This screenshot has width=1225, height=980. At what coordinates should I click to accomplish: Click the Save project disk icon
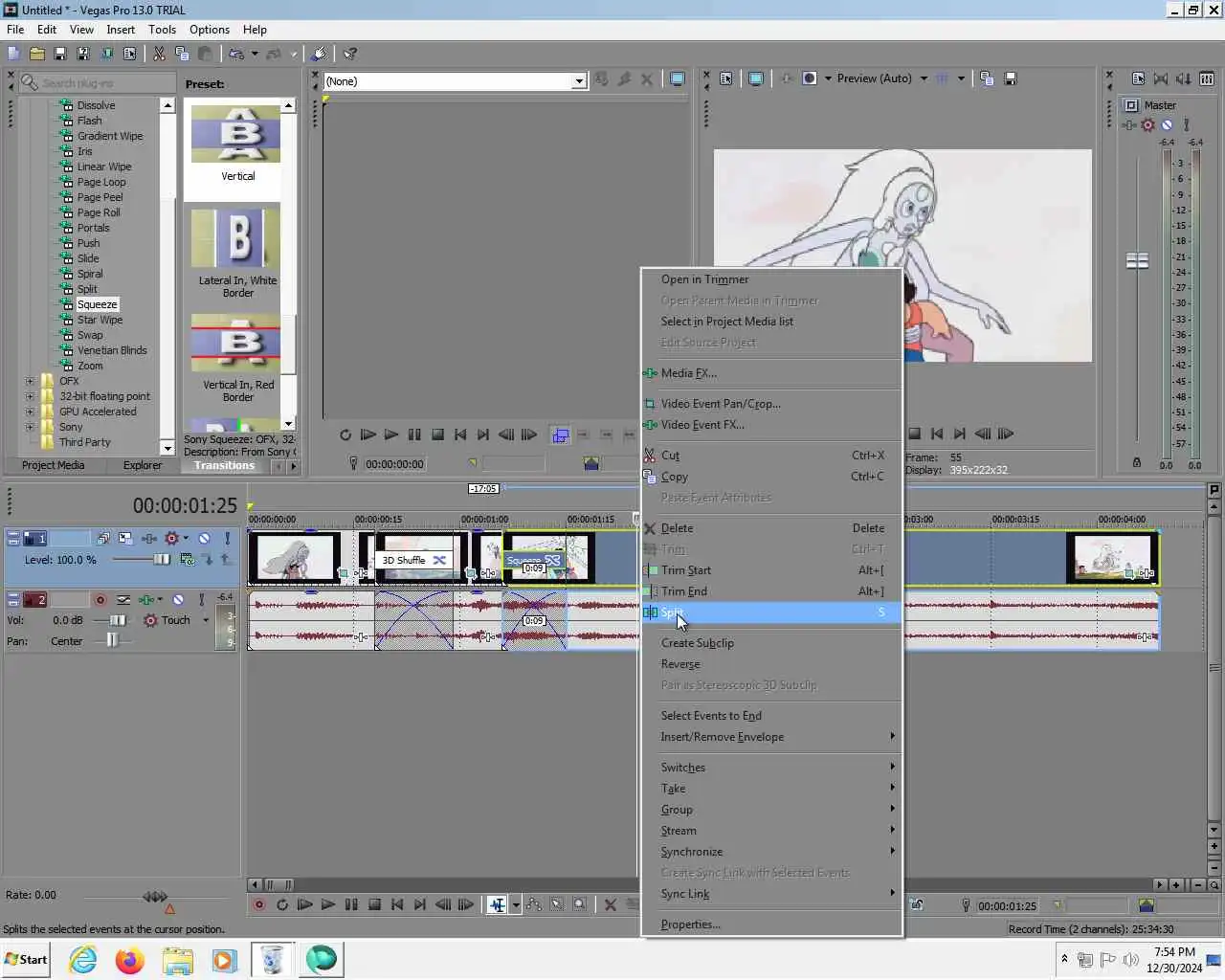(59, 54)
